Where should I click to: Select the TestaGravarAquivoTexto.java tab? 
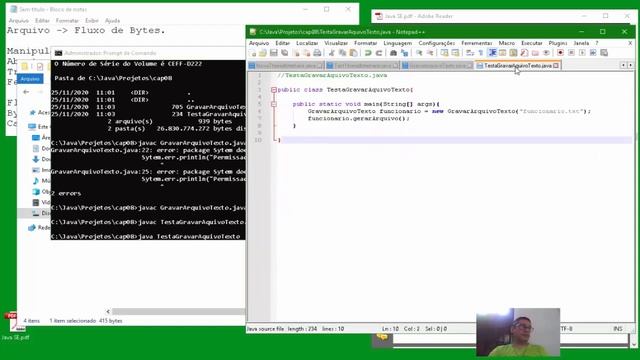click(517, 65)
